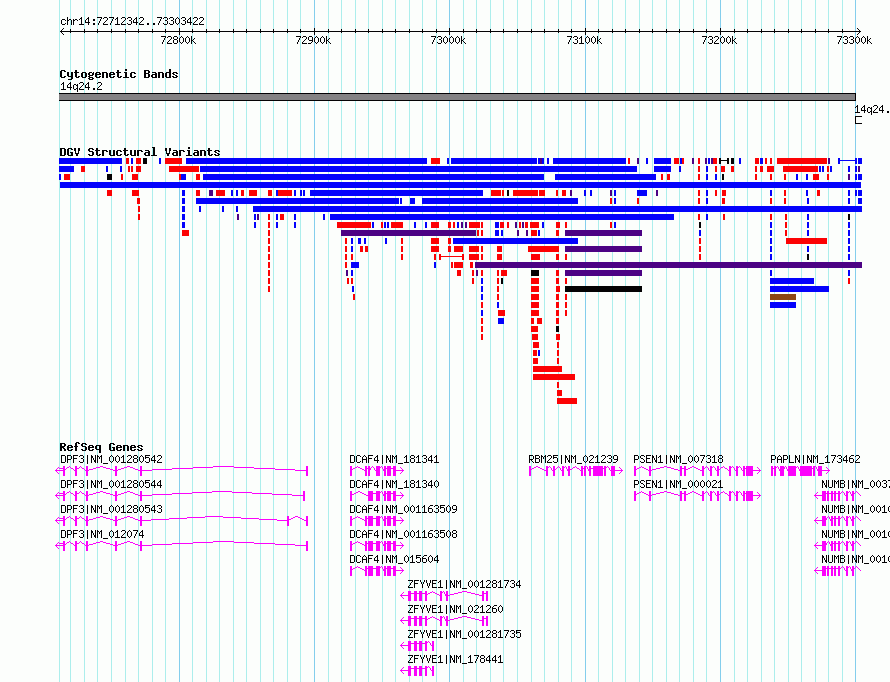Open DCAF4|NM_015604 gene label
890x682 pixels.
point(394,559)
